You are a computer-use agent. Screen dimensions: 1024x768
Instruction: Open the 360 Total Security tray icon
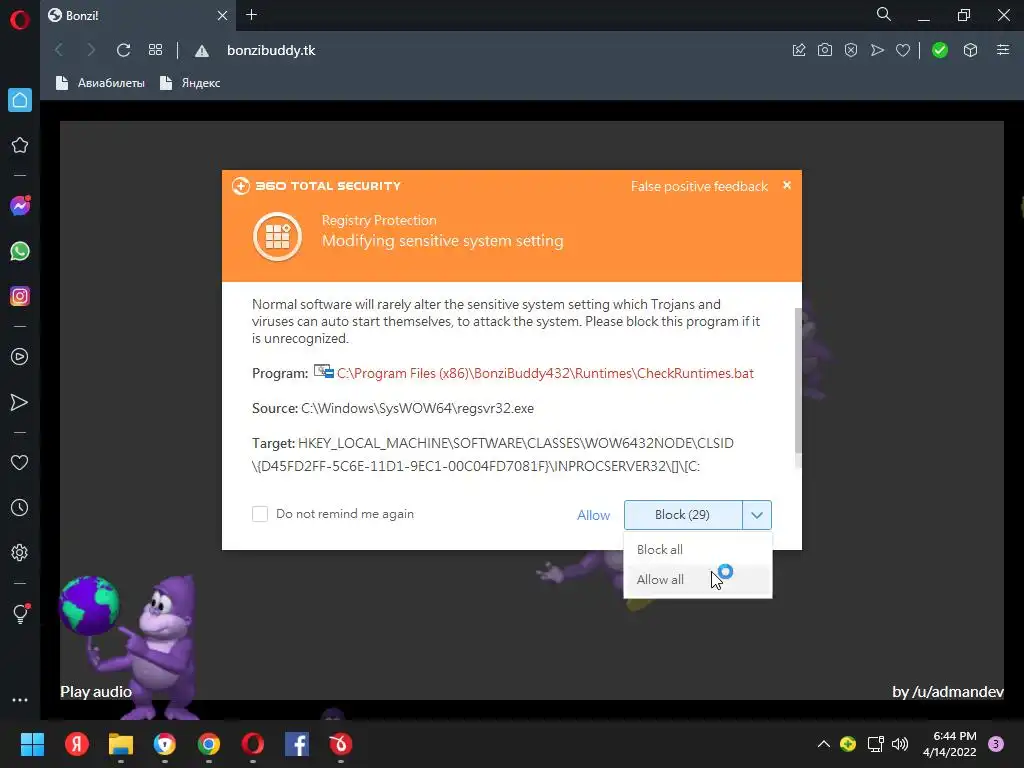click(x=848, y=744)
